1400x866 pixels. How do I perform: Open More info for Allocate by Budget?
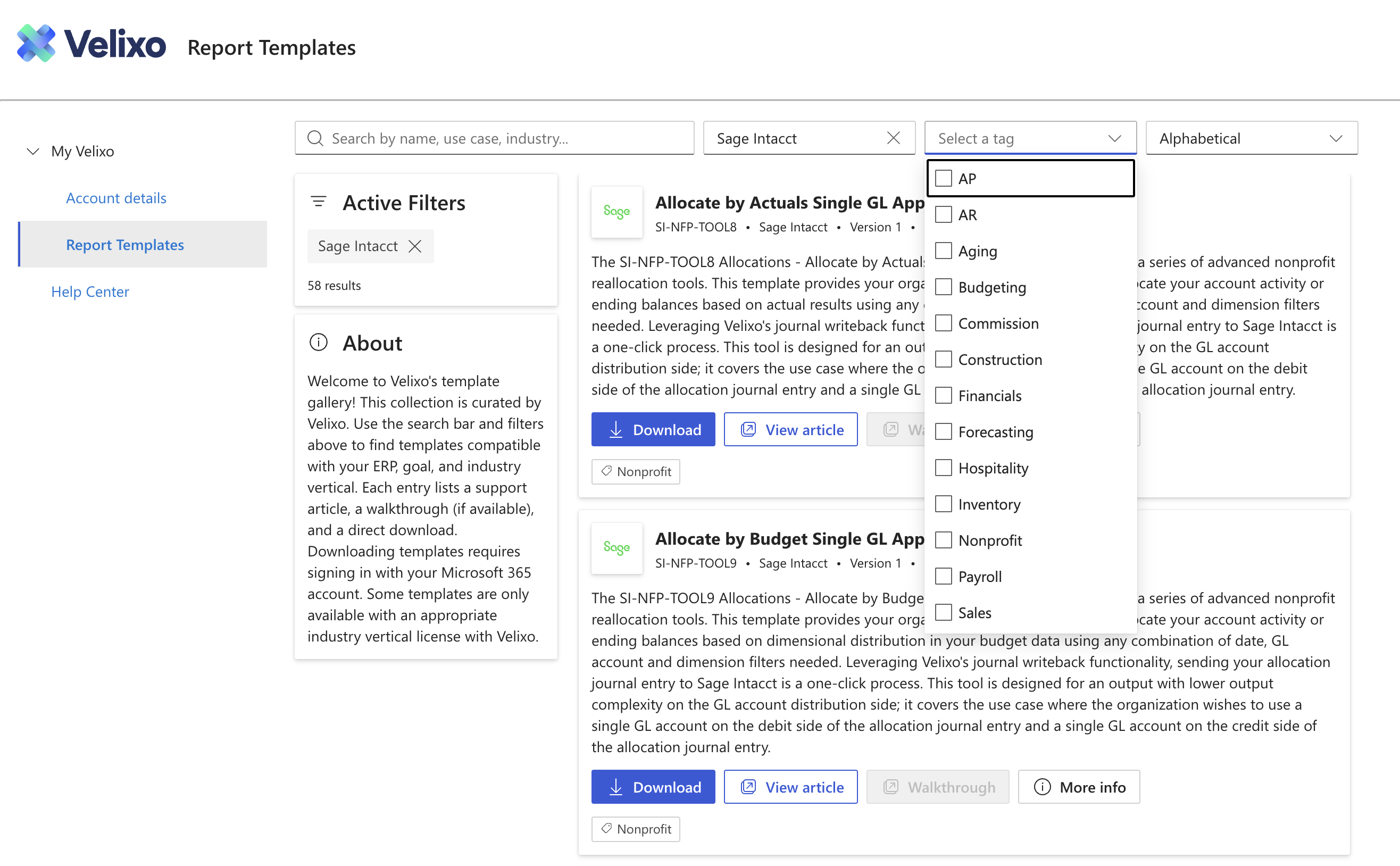(x=1079, y=787)
